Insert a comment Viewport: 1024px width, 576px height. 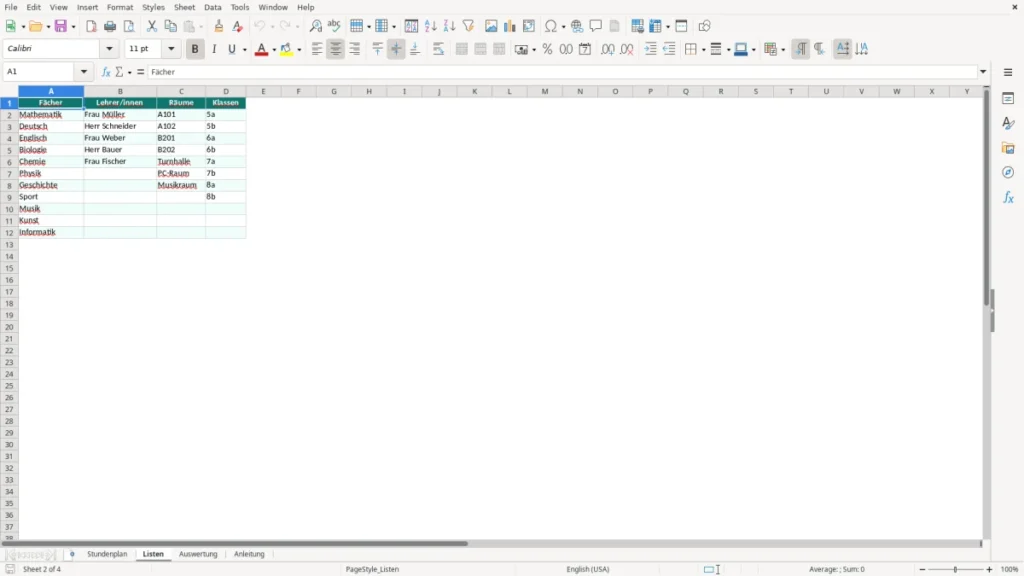coord(596,26)
